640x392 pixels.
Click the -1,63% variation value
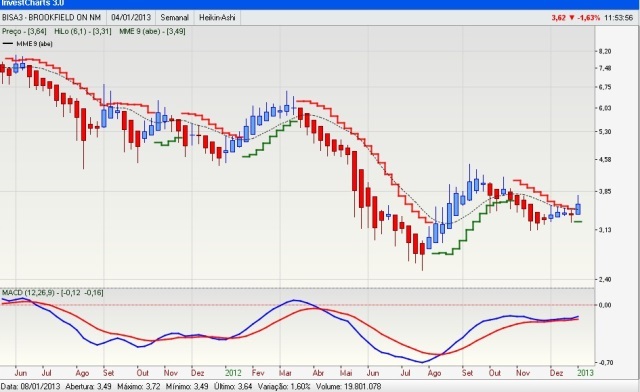tap(588, 18)
